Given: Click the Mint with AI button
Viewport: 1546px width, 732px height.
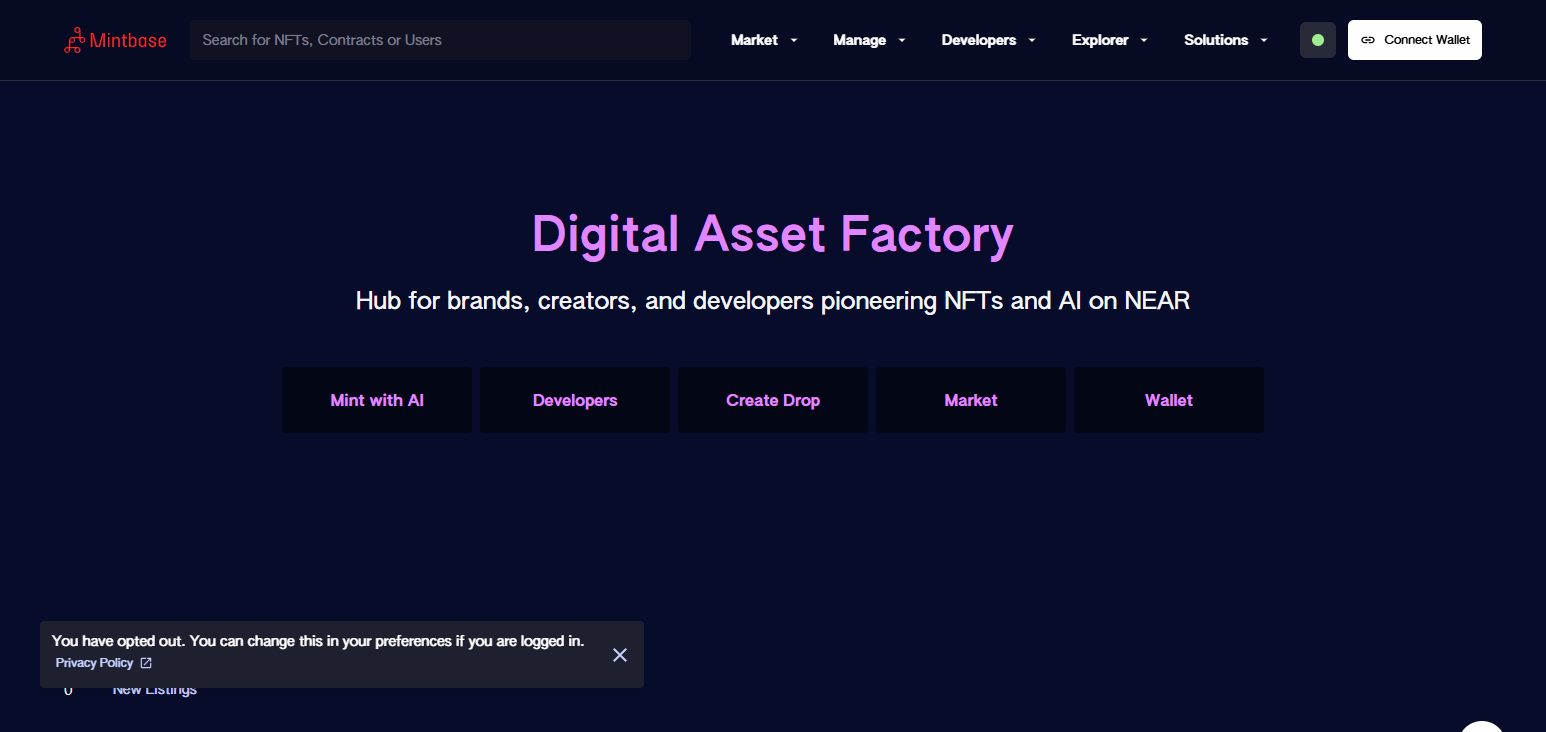Looking at the screenshot, I should [377, 400].
